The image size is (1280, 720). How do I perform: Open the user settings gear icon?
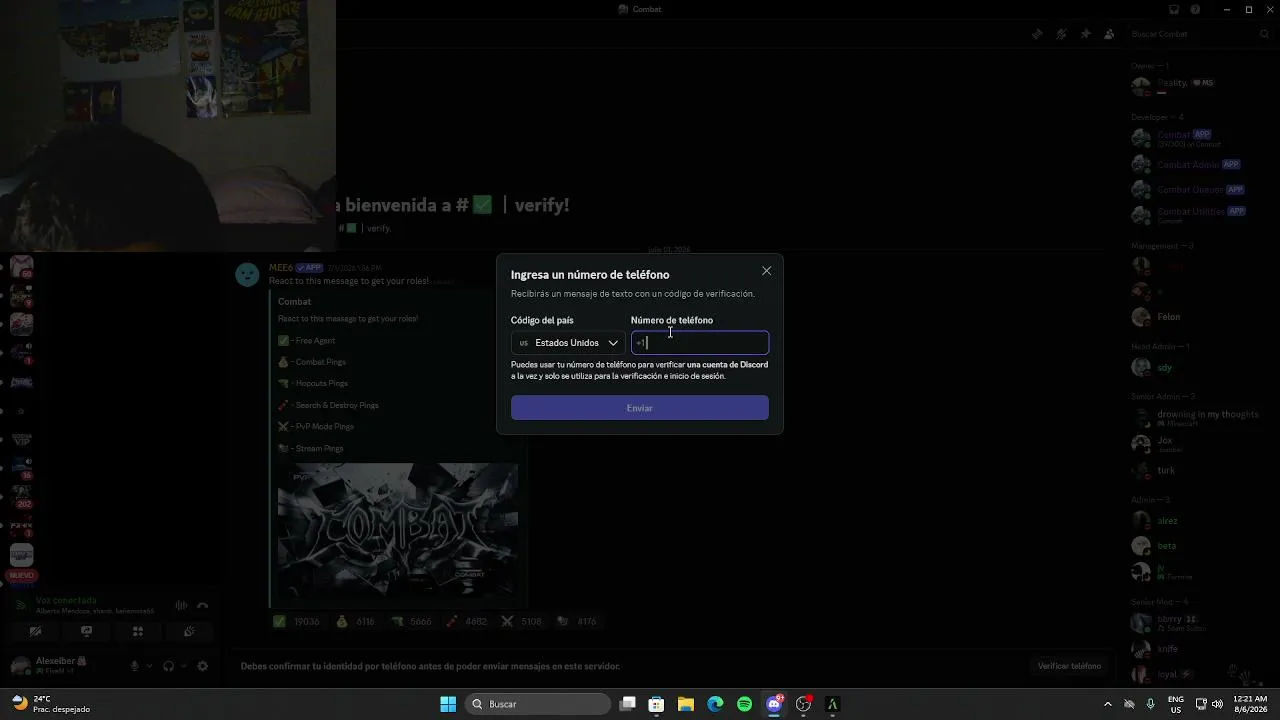pos(202,666)
